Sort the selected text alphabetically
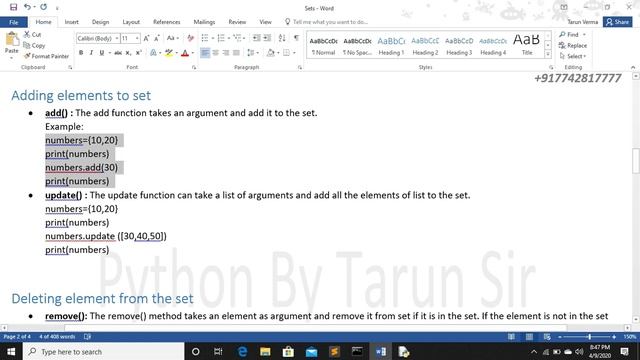The width and height of the screenshot is (640, 360). 282,38
